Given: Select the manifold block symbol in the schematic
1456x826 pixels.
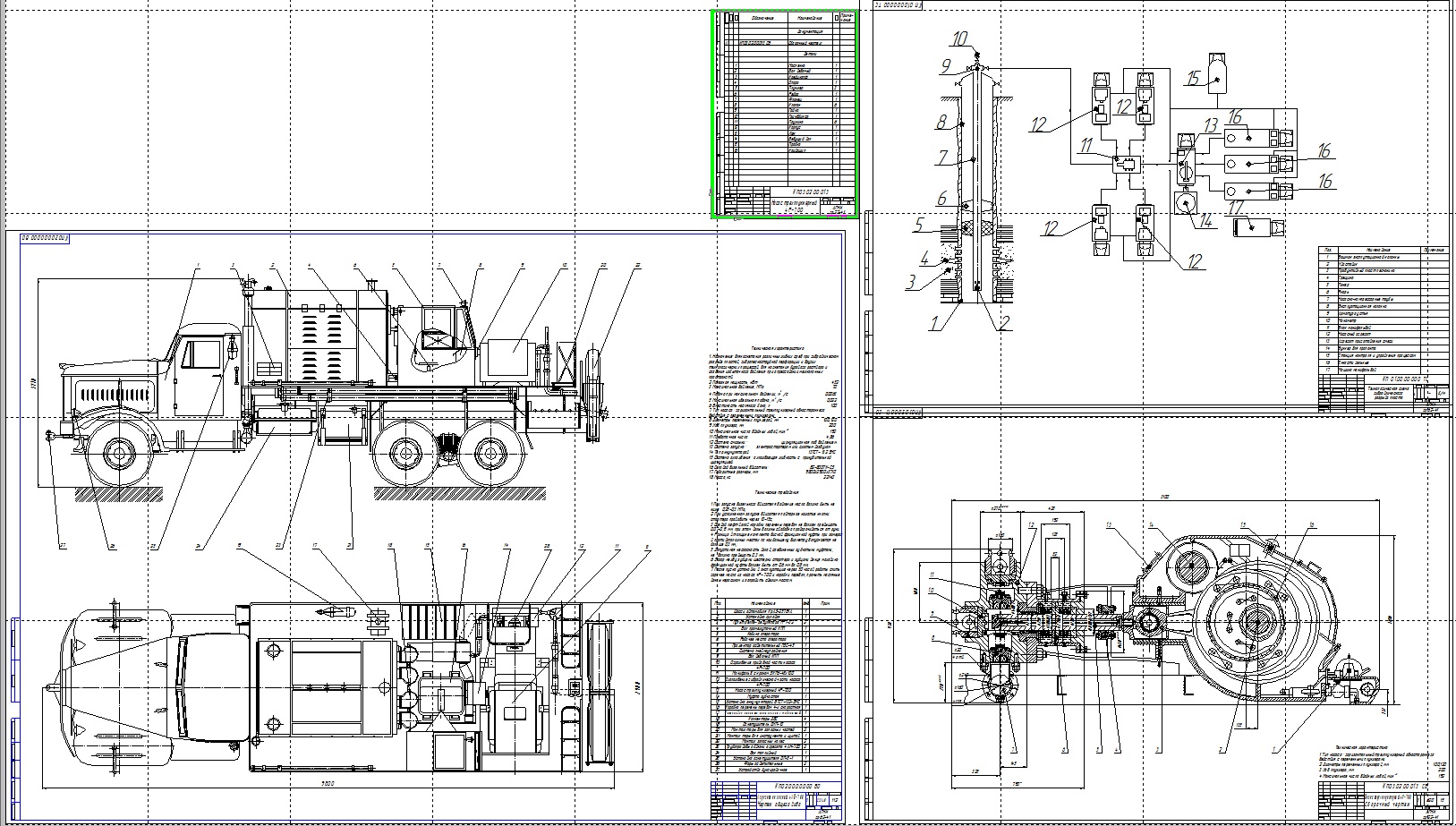Looking at the screenshot, I should pyautogui.click(x=1125, y=165).
